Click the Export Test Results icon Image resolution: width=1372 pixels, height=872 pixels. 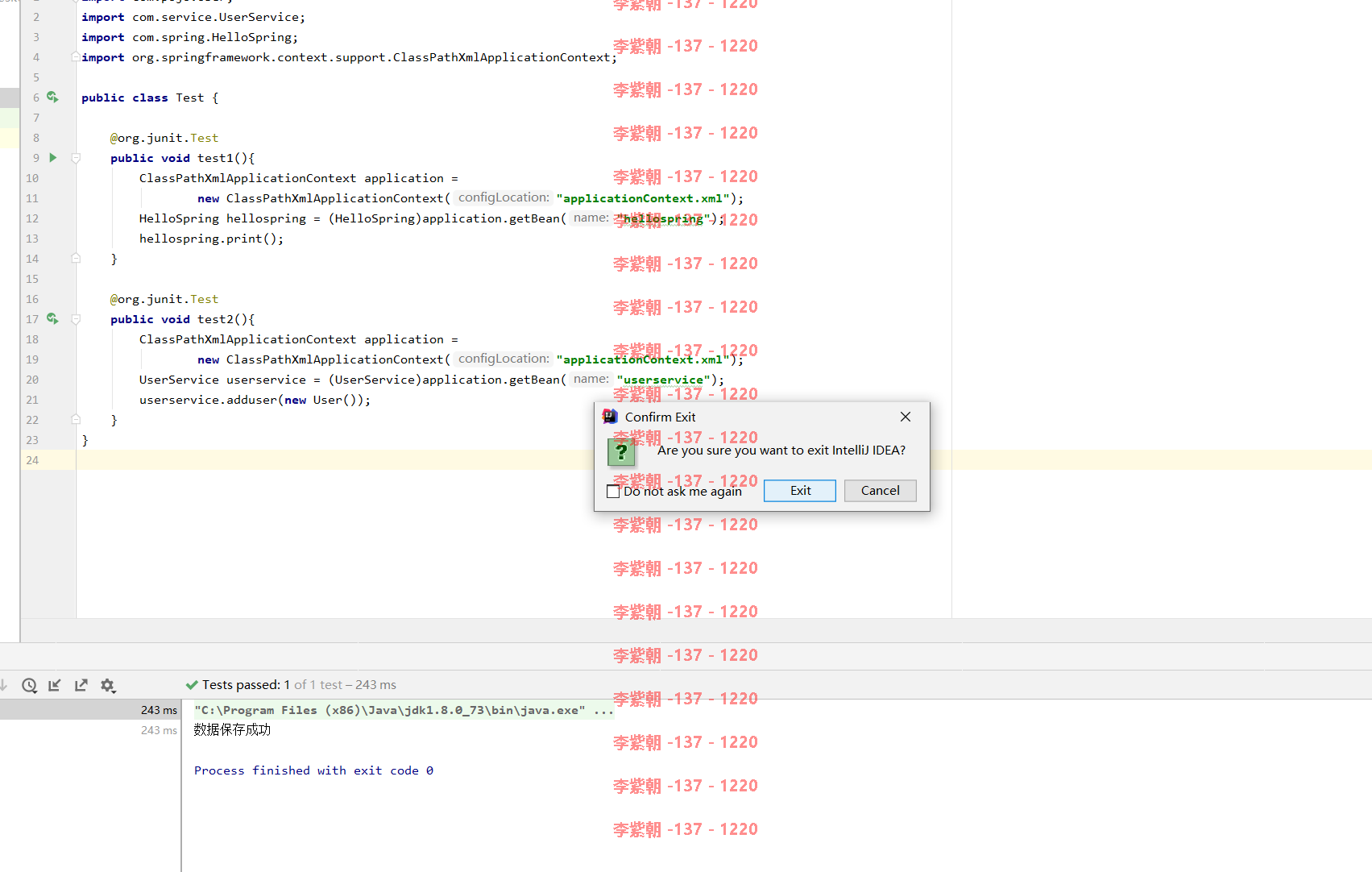[x=81, y=685]
